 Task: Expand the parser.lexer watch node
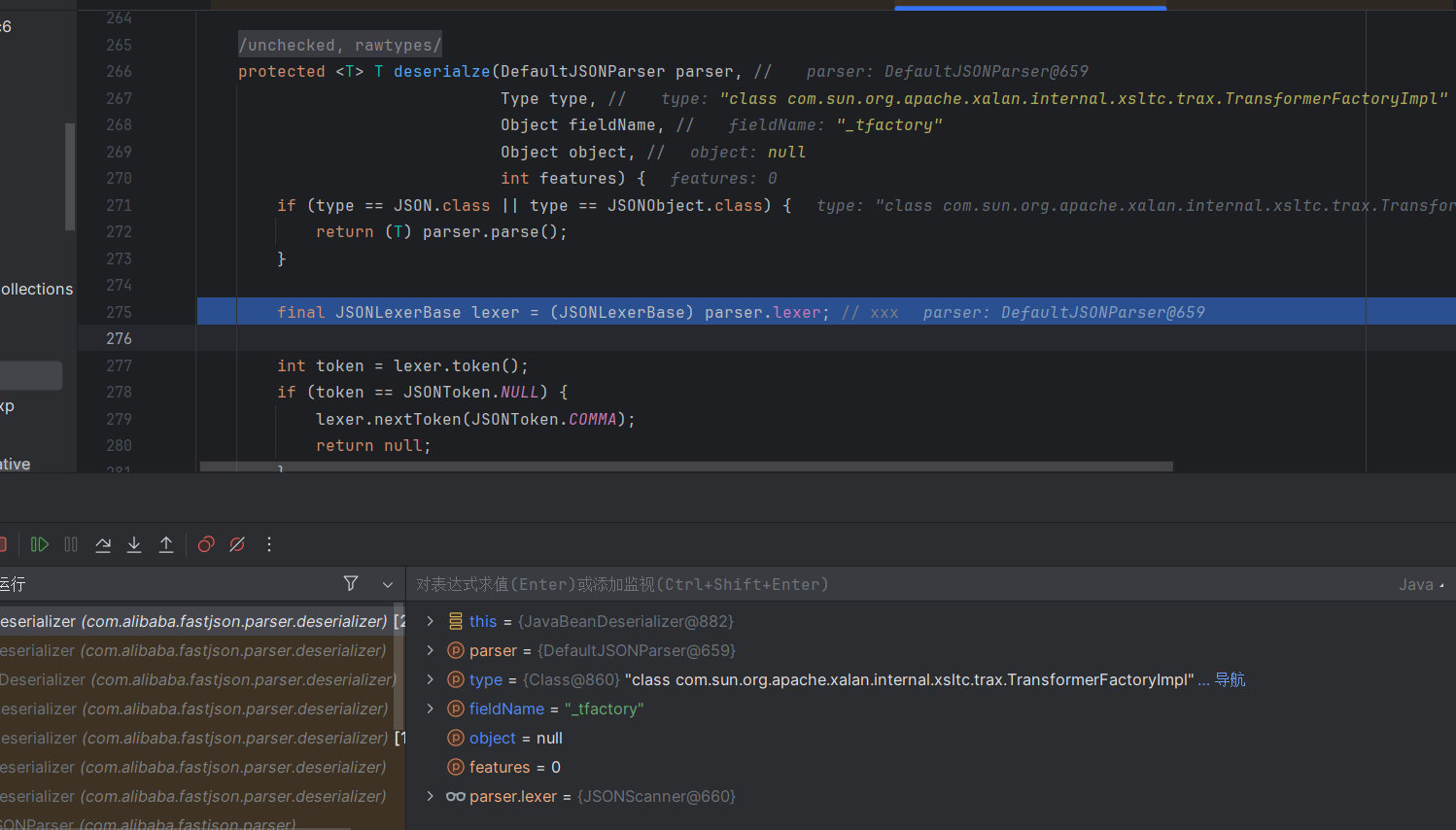[430, 796]
